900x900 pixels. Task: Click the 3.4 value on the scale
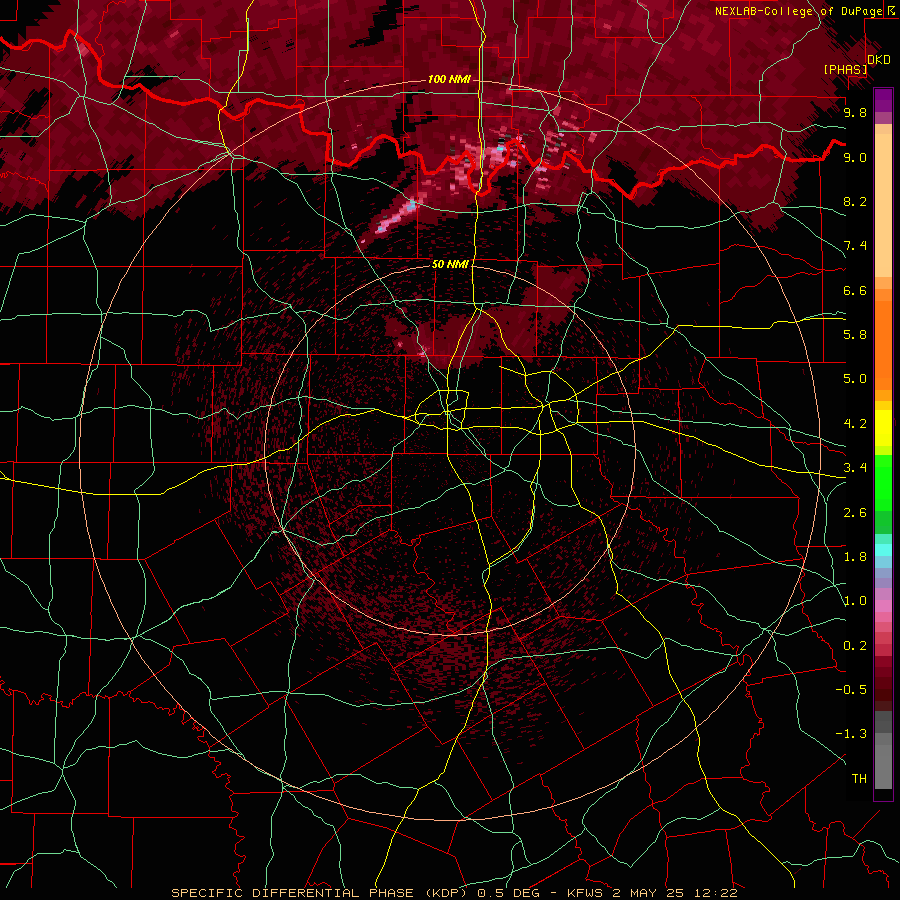click(x=855, y=467)
